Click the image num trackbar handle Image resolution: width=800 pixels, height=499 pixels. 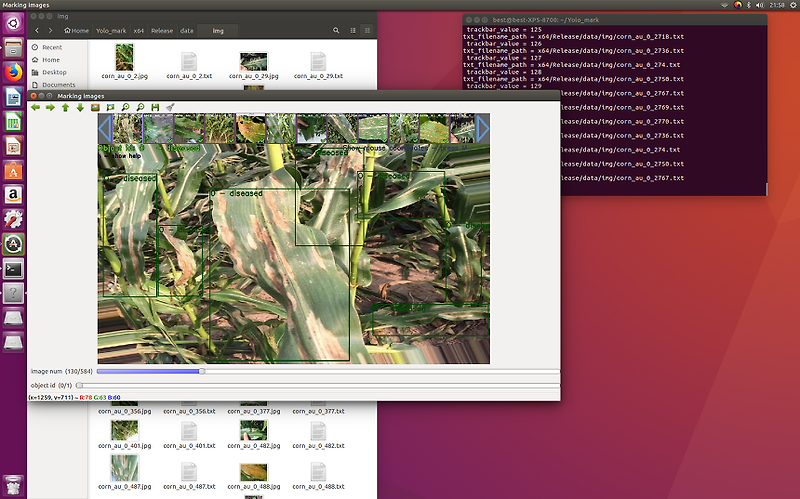pyautogui.click(x=202, y=371)
